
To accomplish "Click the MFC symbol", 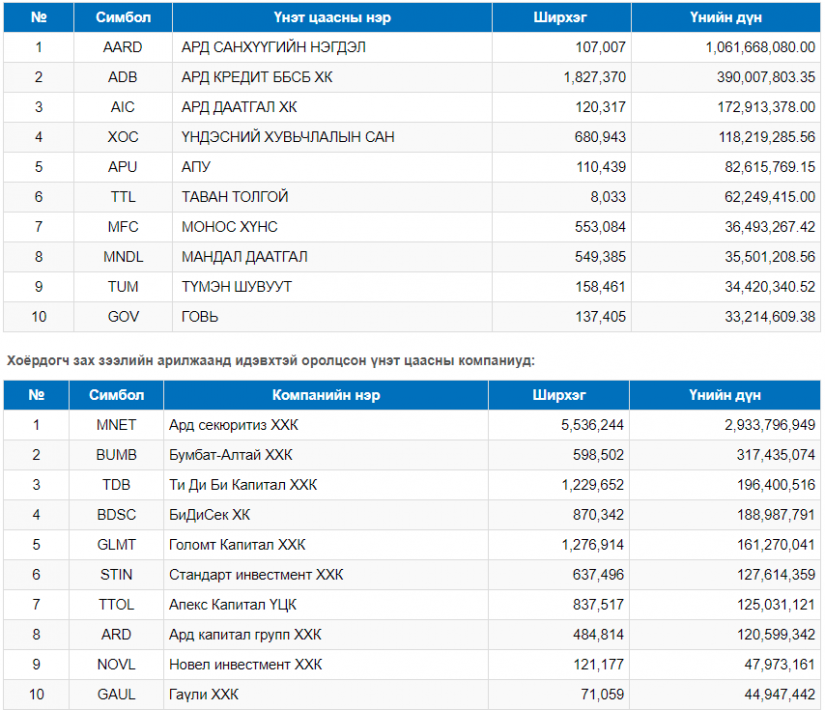I will coord(123,227).
